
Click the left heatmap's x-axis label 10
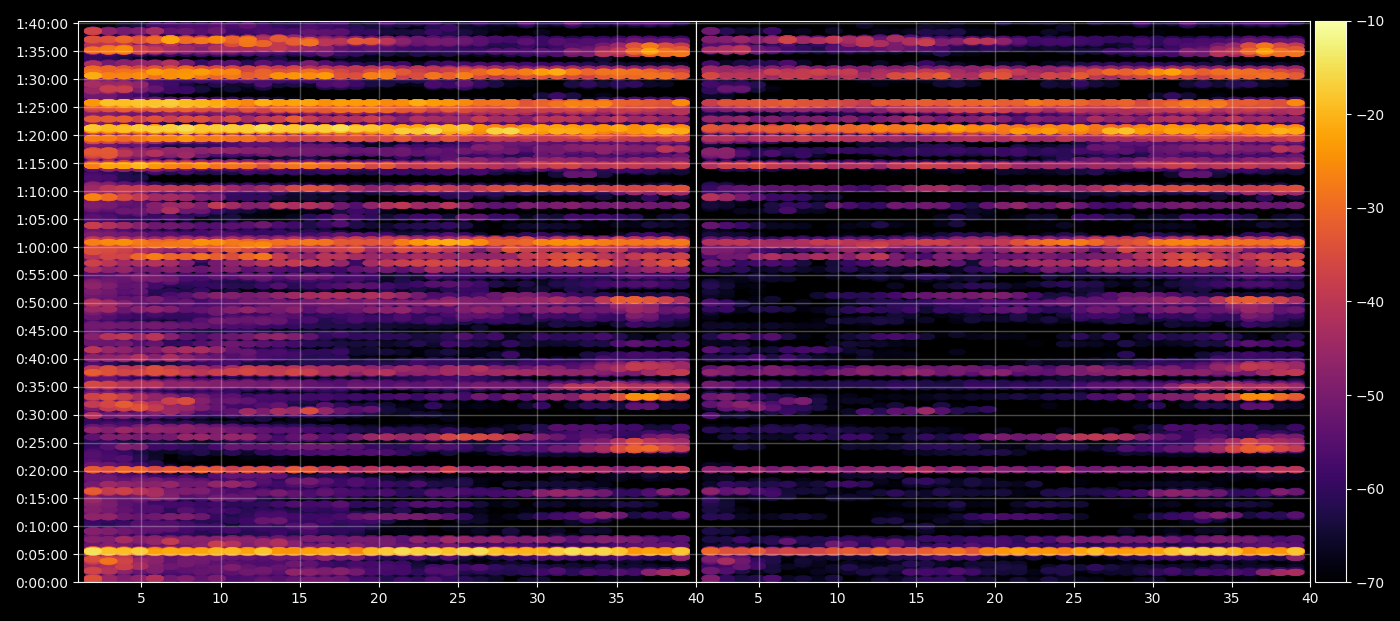(220, 598)
